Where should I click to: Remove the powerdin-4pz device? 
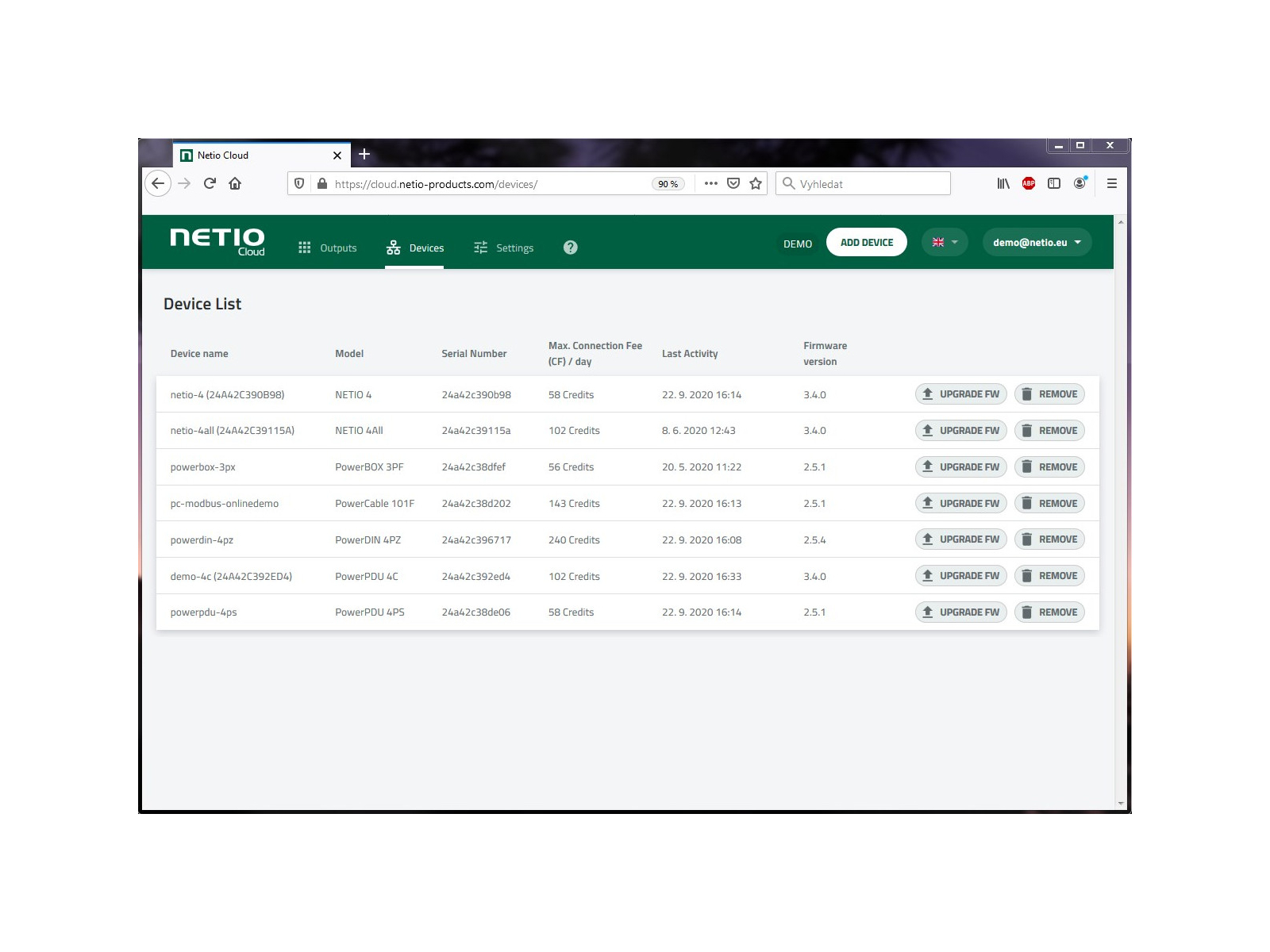[x=1049, y=539]
